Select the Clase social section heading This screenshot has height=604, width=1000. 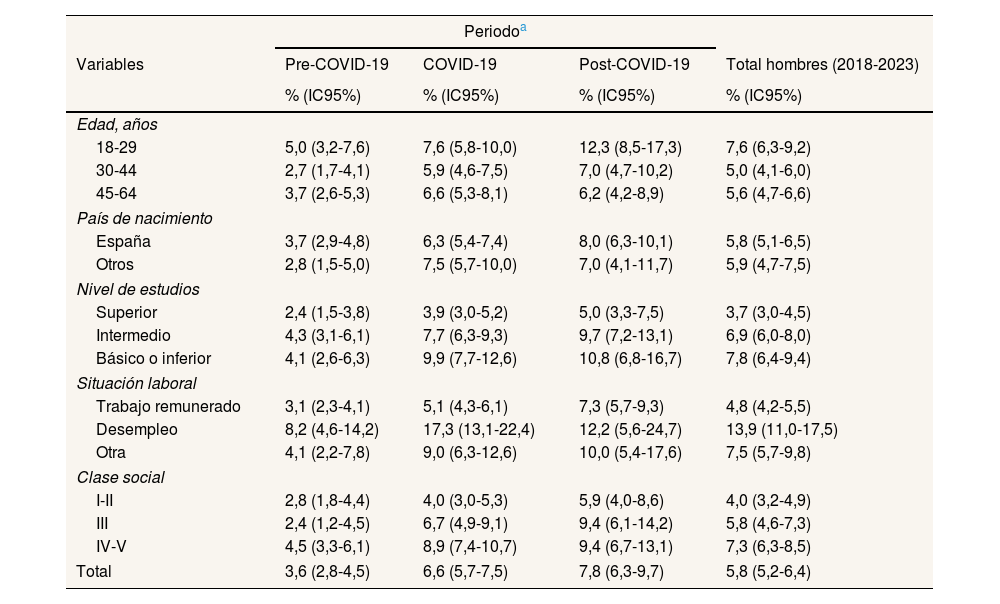coord(120,477)
